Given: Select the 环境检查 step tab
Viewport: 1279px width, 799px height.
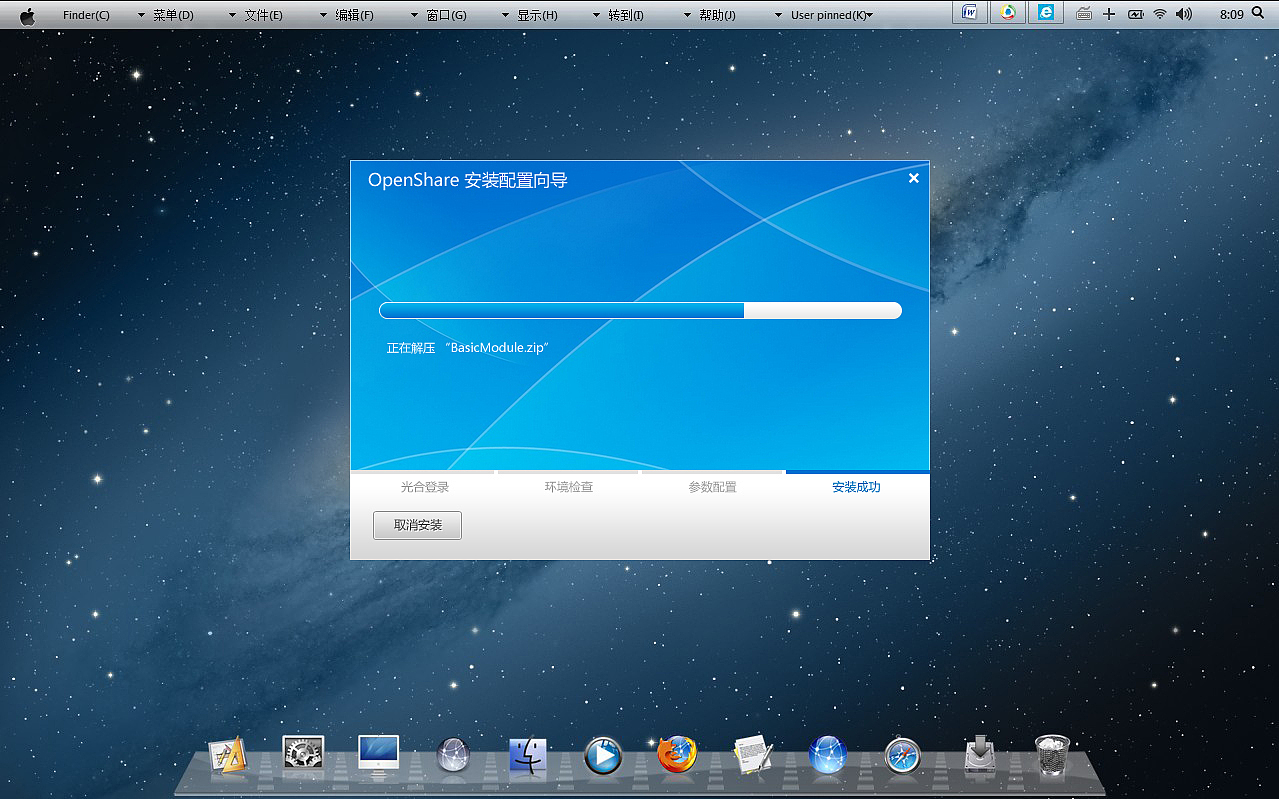Looking at the screenshot, I should (569, 487).
